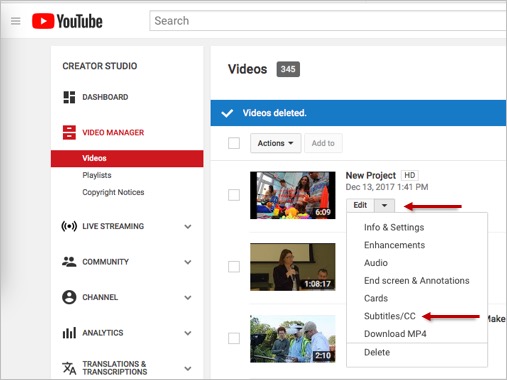This screenshot has height=380, width=507.
Task: Click the Videos page heading
Action: tap(248, 69)
